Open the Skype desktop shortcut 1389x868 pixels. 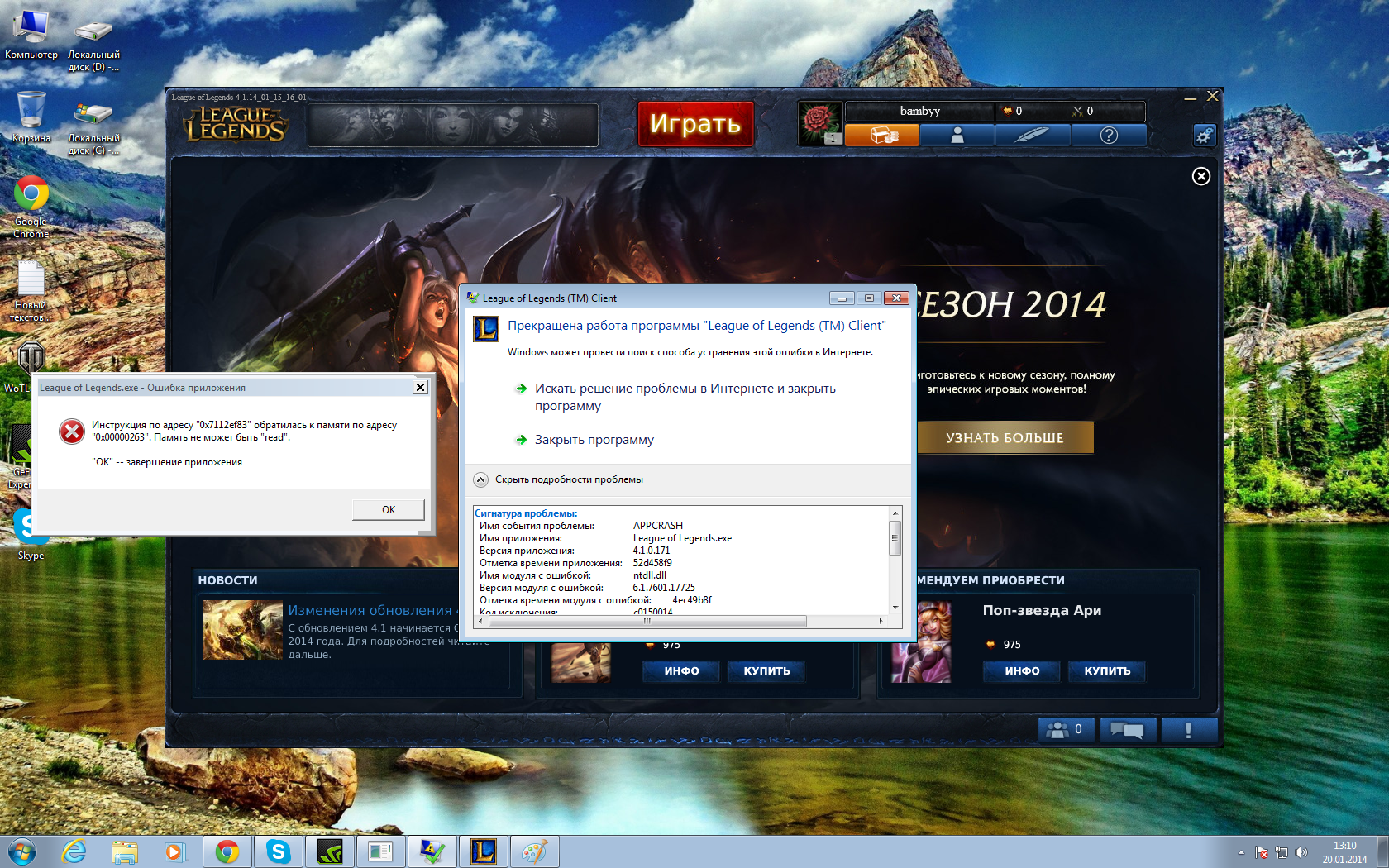[31, 533]
